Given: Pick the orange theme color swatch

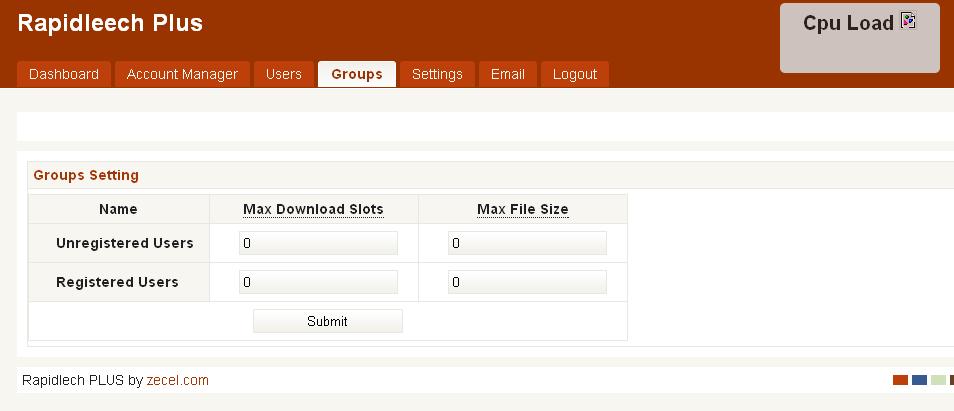Looking at the screenshot, I should pos(900,380).
